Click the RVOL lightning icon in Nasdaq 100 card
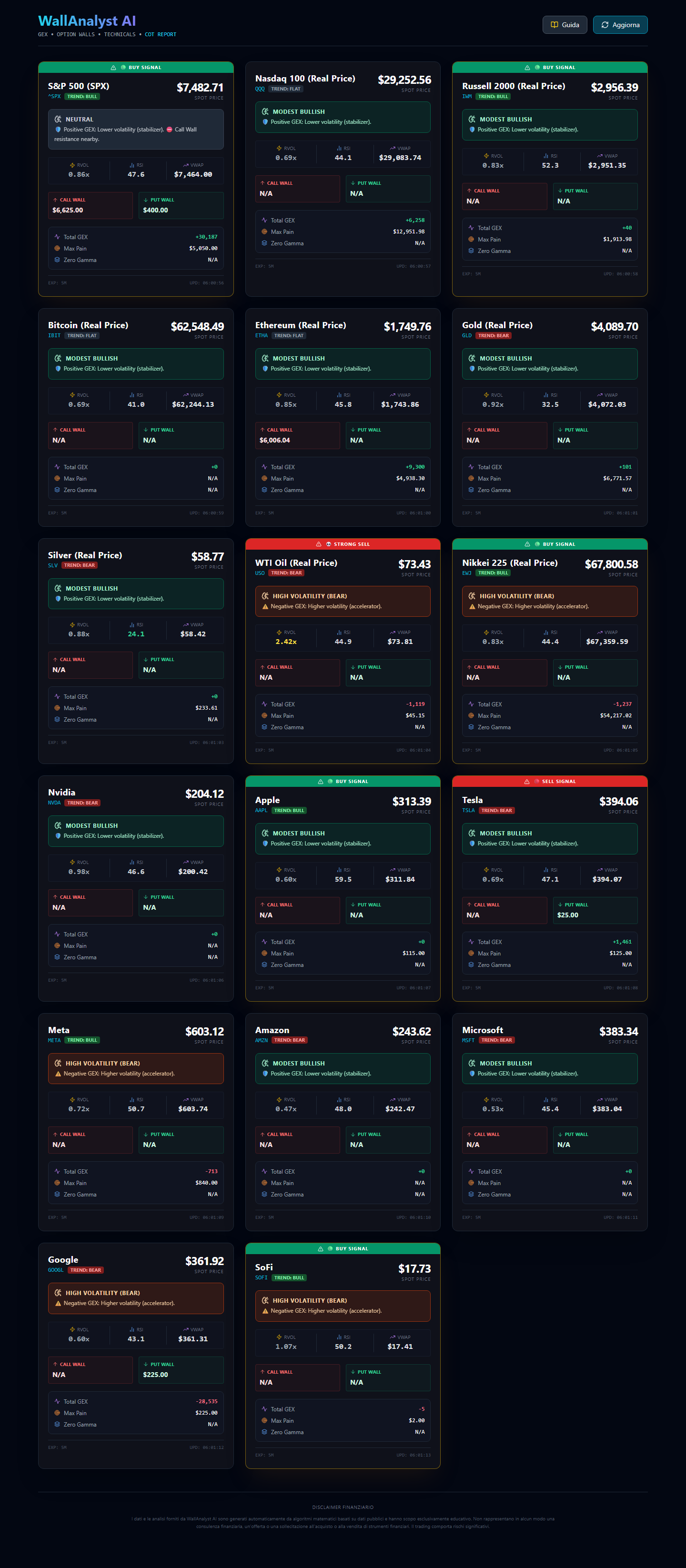Image resolution: width=686 pixels, height=1568 pixels. click(x=279, y=148)
